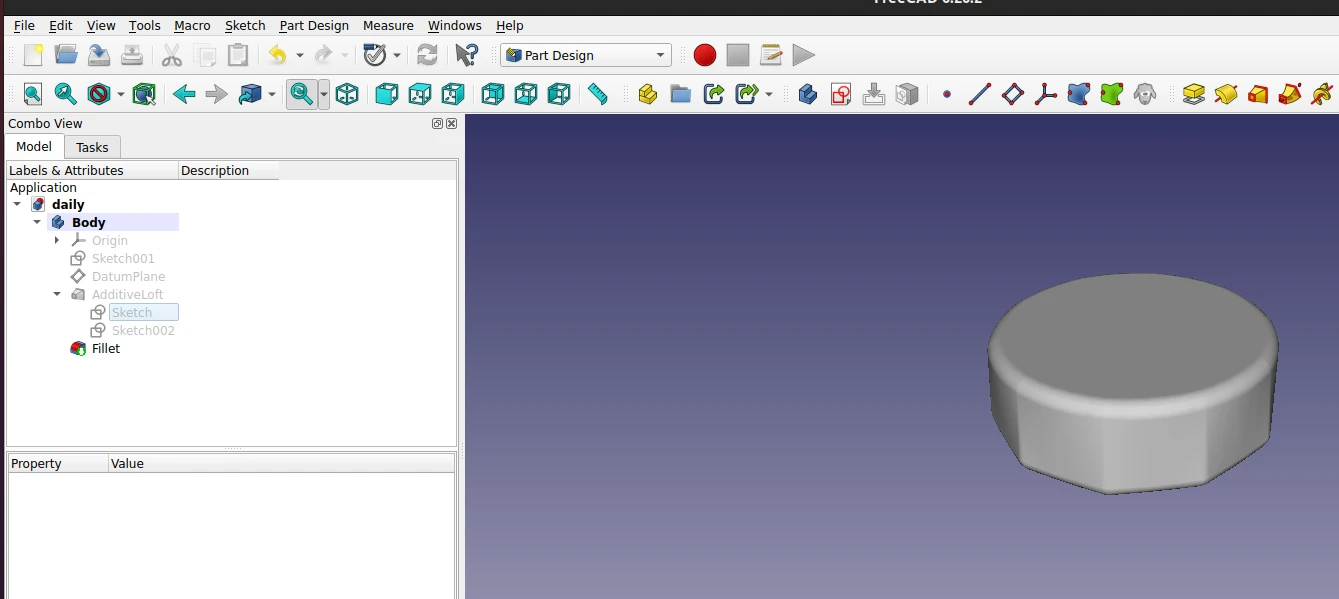The width and height of the screenshot is (1339, 599).
Task: Click the selection back arrow
Action: pos(184,94)
